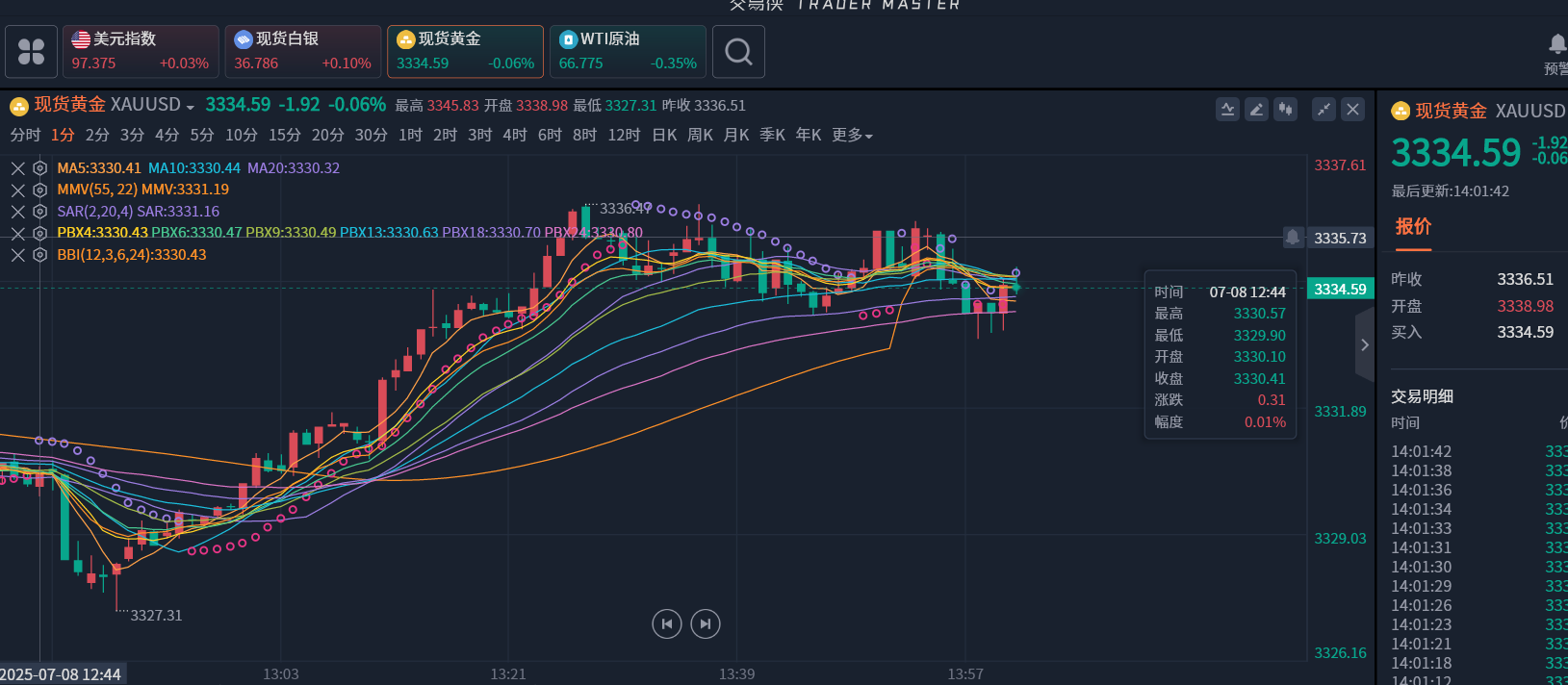The image size is (1568, 685).
Task: Switch to the 分时 chart view
Action: click(x=25, y=135)
